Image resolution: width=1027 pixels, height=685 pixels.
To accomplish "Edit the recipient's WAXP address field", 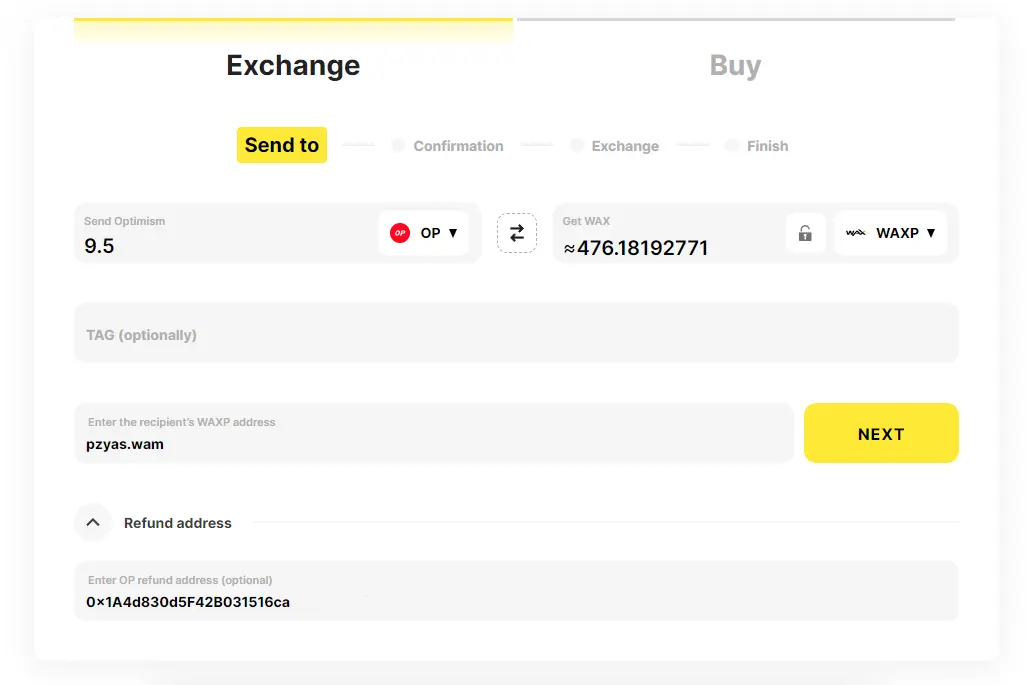I will tap(434, 433).
